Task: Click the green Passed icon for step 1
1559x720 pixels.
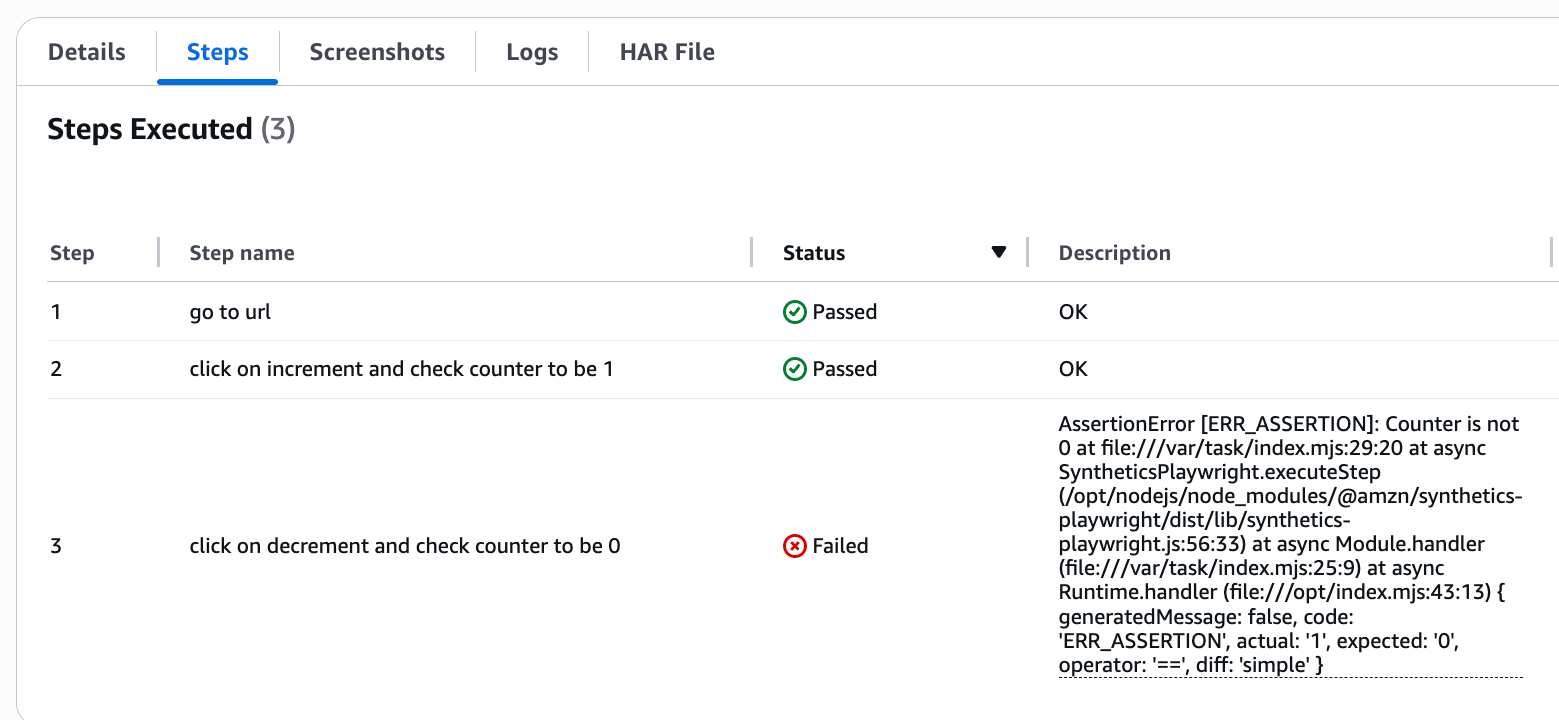Action: [794, 313]
